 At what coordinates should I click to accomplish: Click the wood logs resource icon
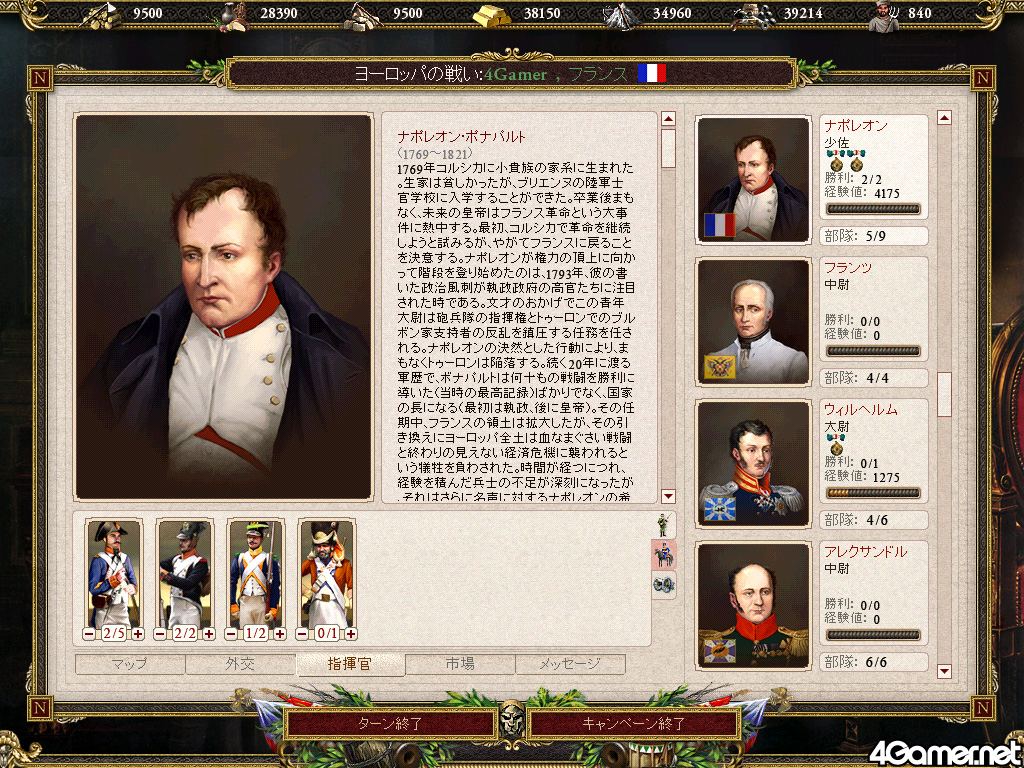coord(103,15)
